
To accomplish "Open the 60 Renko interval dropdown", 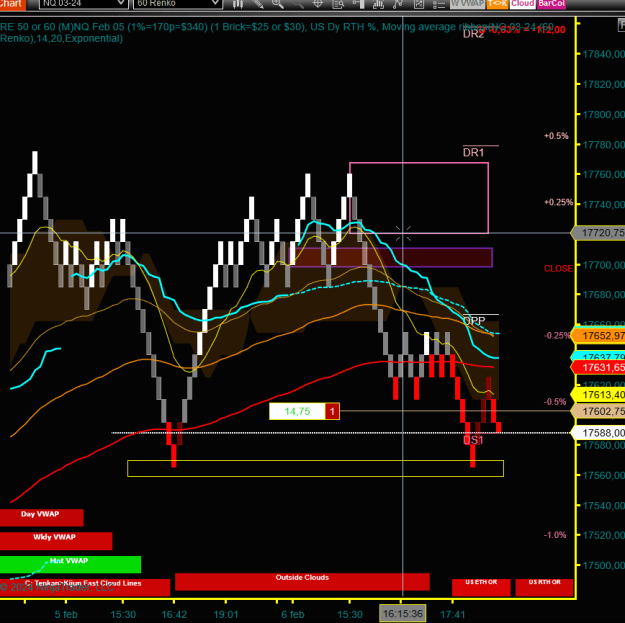I will tap(177, 3).
